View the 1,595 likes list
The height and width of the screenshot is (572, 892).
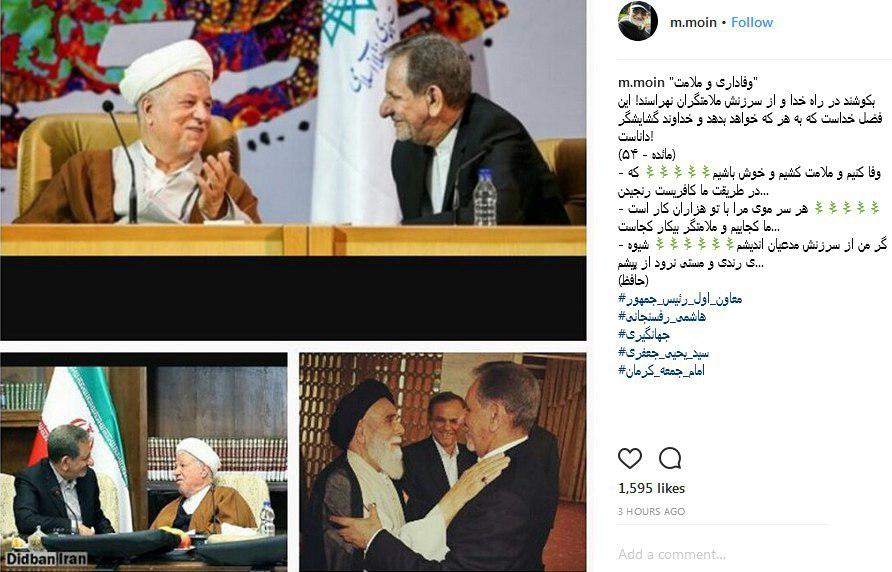pyautogui.click(x=651, y=488)
